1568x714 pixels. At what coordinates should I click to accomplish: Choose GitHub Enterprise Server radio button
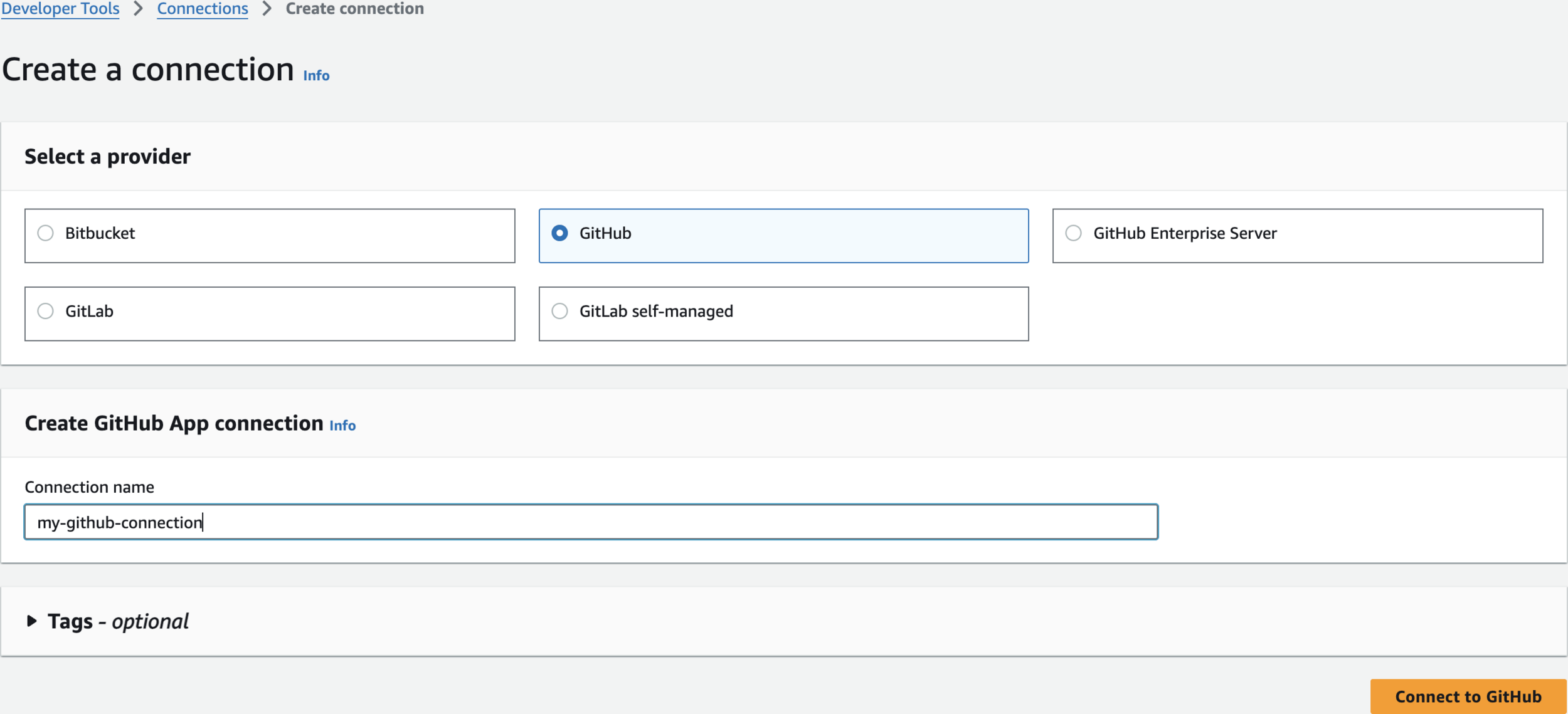click(1073, 233)
